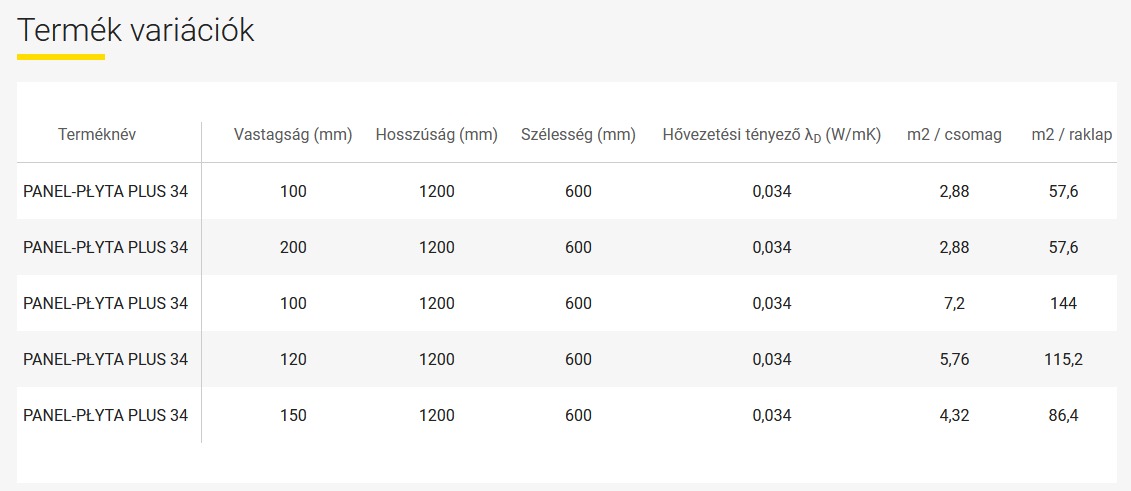Screen dimensions: 1131x491
Task: Click the 5,76 m2 per package cell
Action: (954, 359)
